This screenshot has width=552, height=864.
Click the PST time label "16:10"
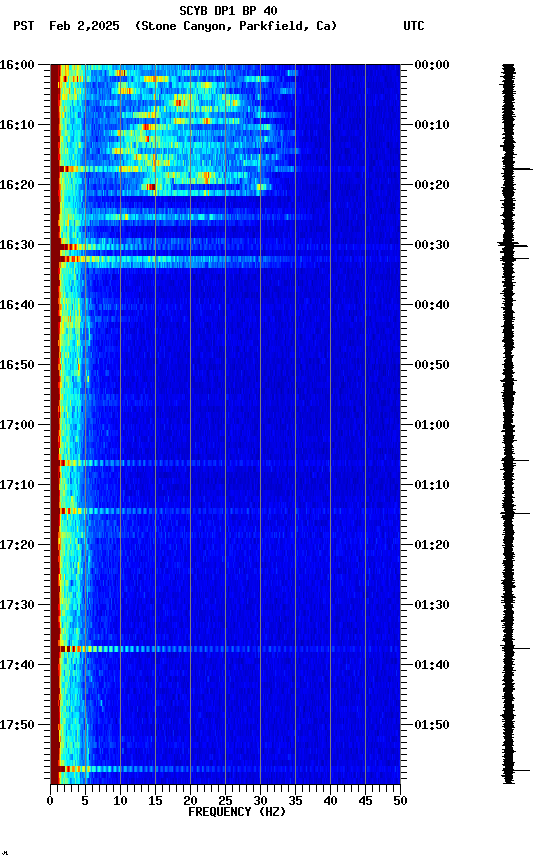pos(17,125)
